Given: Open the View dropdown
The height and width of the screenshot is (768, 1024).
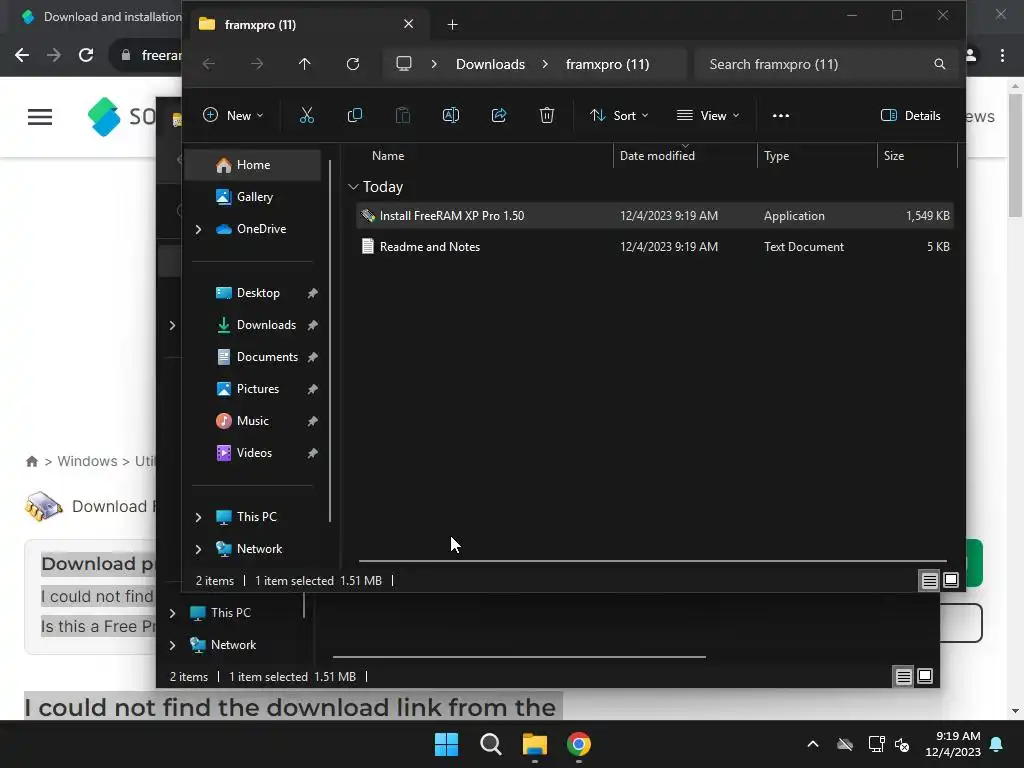Looking at the screenshot, I should tap(709, 116).
